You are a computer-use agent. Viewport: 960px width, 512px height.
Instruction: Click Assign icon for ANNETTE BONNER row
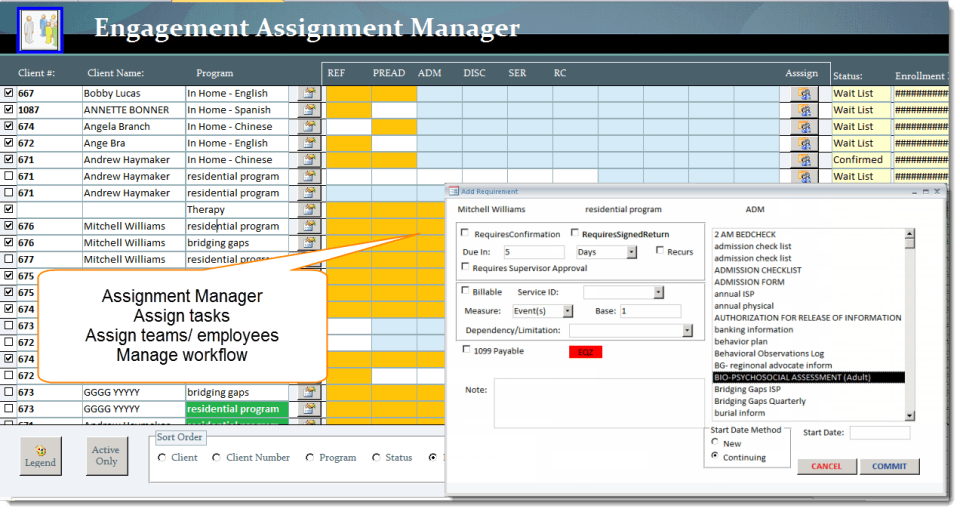click(x=804, y=110)
